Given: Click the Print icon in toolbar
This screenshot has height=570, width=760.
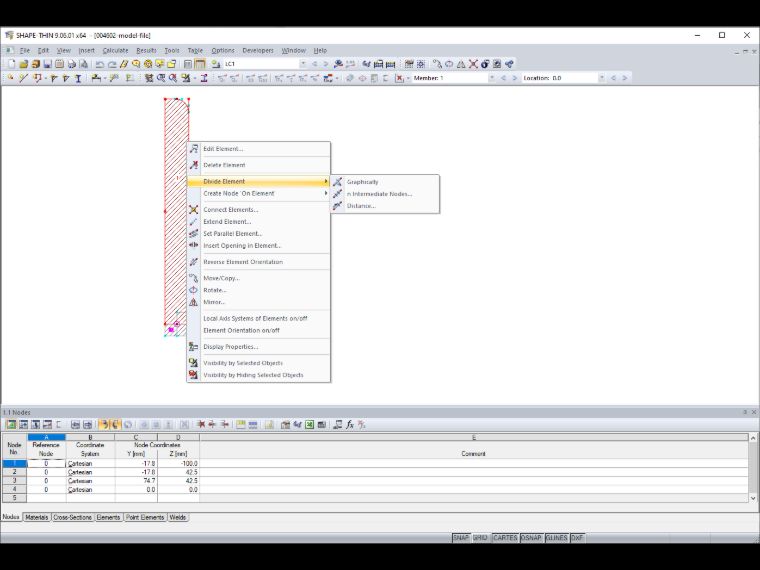Looking at the screenshot, I should 72,64.
